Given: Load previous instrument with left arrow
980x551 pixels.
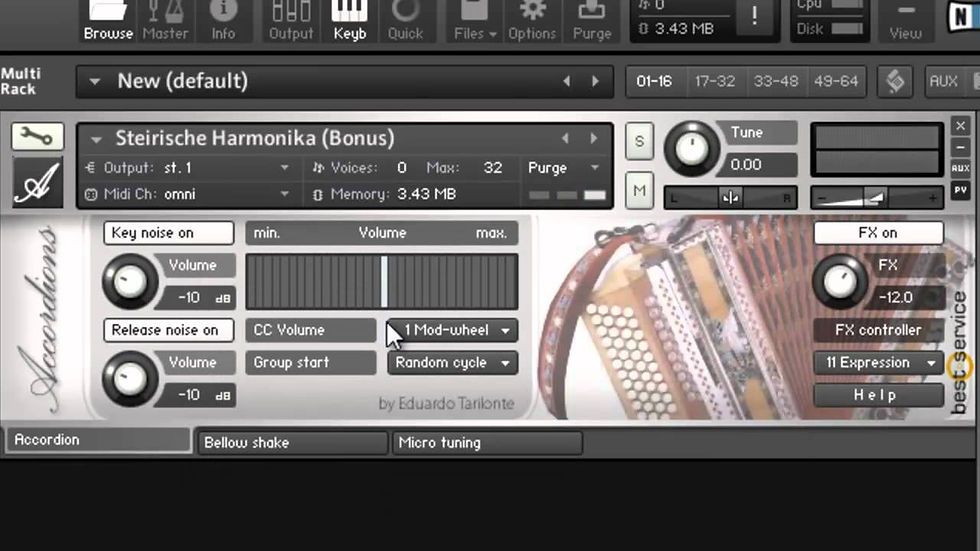Looking at the screenshot, I should pyautogui.click(x=565, y=139).
